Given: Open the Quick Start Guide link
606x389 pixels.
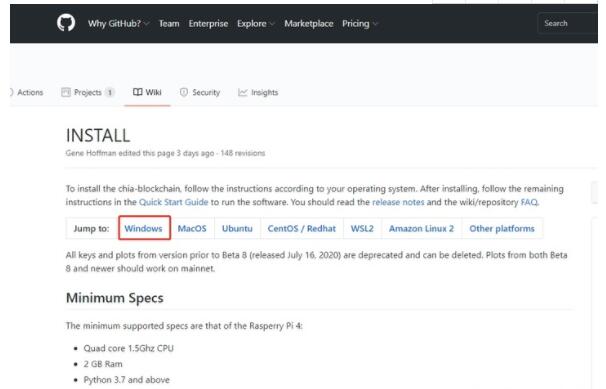Looking at the screenshot, I should tap(174, 202).
